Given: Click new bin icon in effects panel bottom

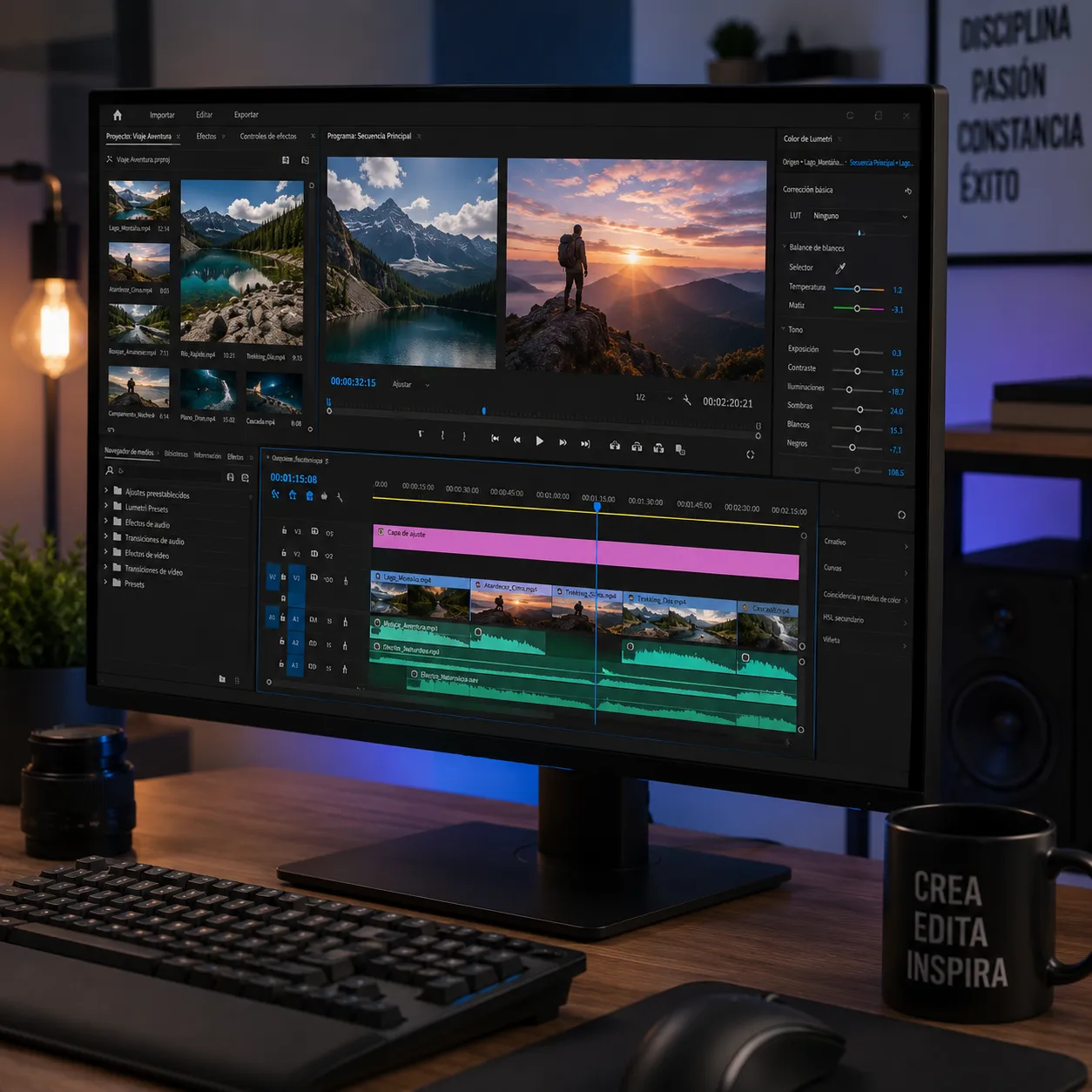Looking at the screenshot, I should point(222,678).
